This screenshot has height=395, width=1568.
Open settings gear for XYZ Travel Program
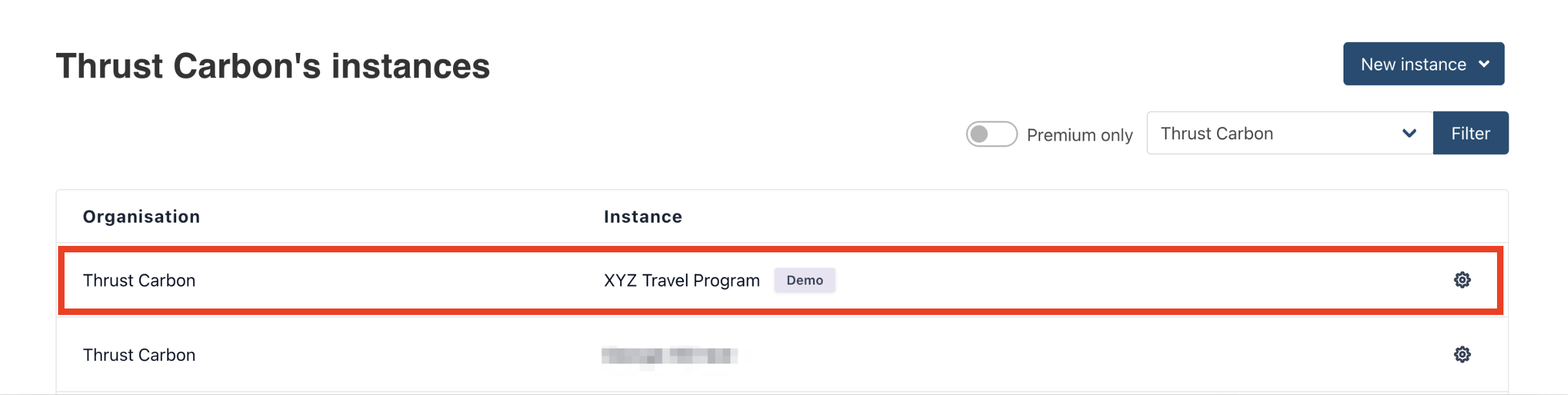[x=1462, y=280]
